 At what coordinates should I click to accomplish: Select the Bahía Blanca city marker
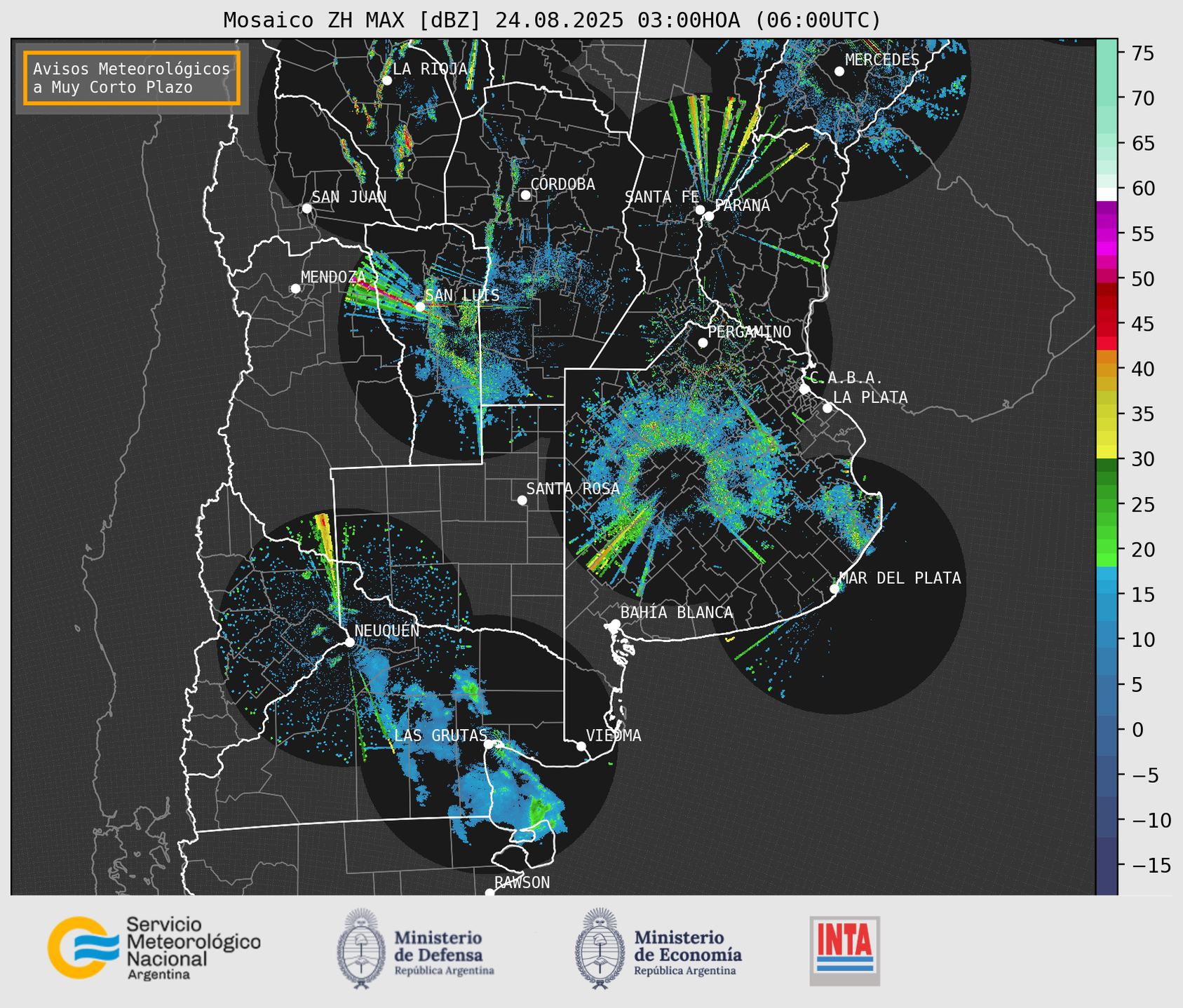[x=615, y=624]
